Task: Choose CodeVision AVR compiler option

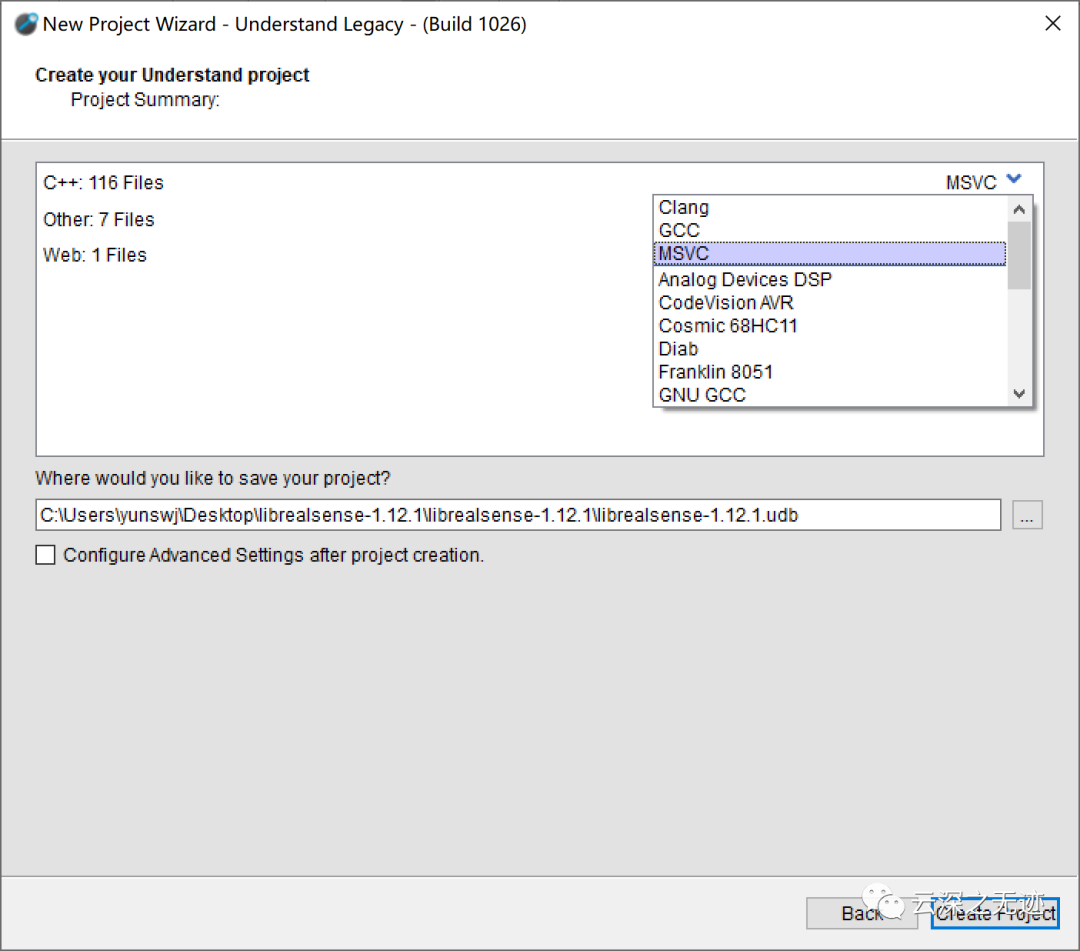Action: pos(726,303)
